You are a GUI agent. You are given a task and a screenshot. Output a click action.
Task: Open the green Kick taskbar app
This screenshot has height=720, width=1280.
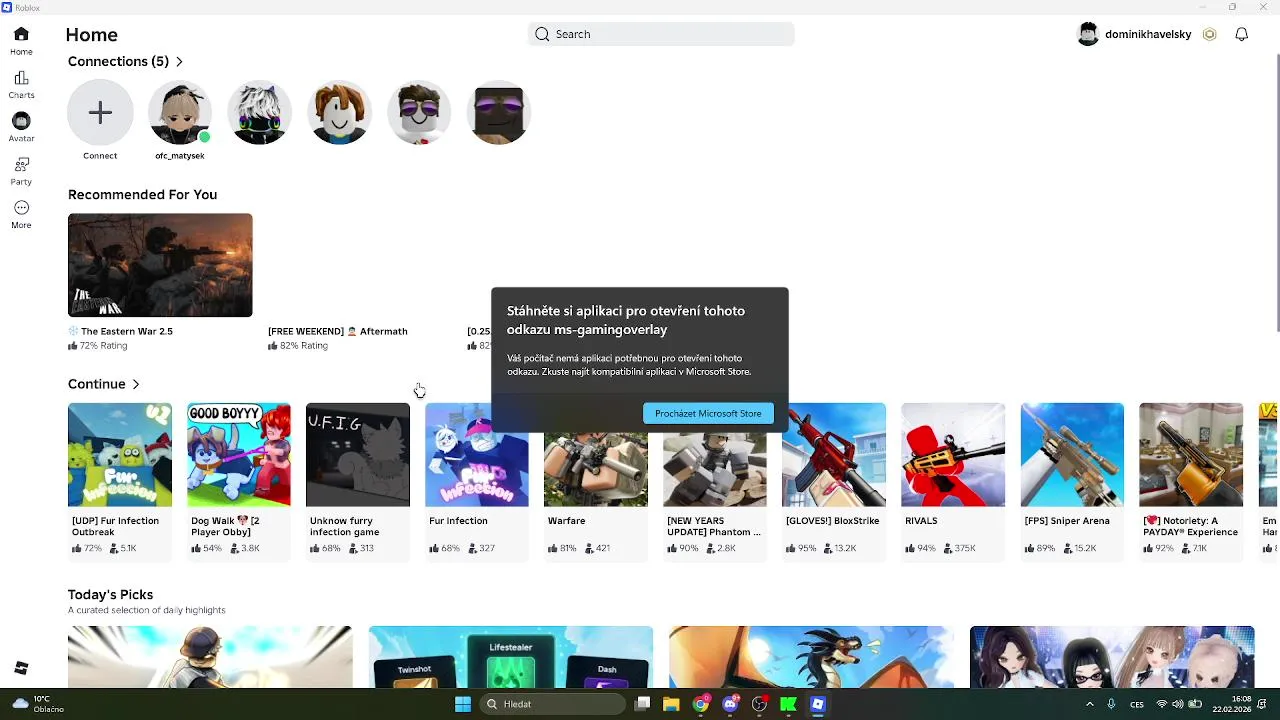[788, 704]
